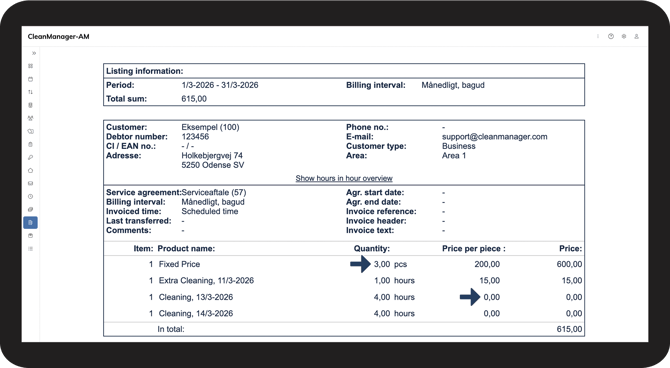
Task: Open the key icon in the sidebar
Action: pos(30,157)
